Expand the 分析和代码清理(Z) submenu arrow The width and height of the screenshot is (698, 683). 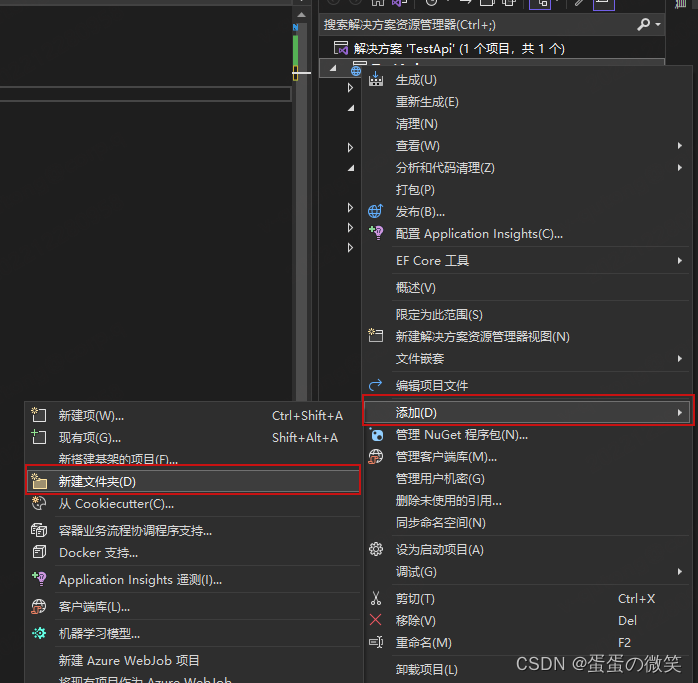click(x=679, y=167)
